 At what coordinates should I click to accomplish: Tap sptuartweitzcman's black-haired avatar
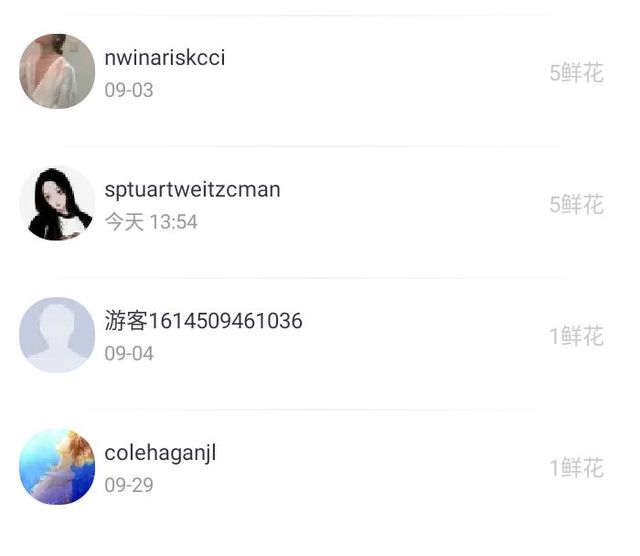57,203
